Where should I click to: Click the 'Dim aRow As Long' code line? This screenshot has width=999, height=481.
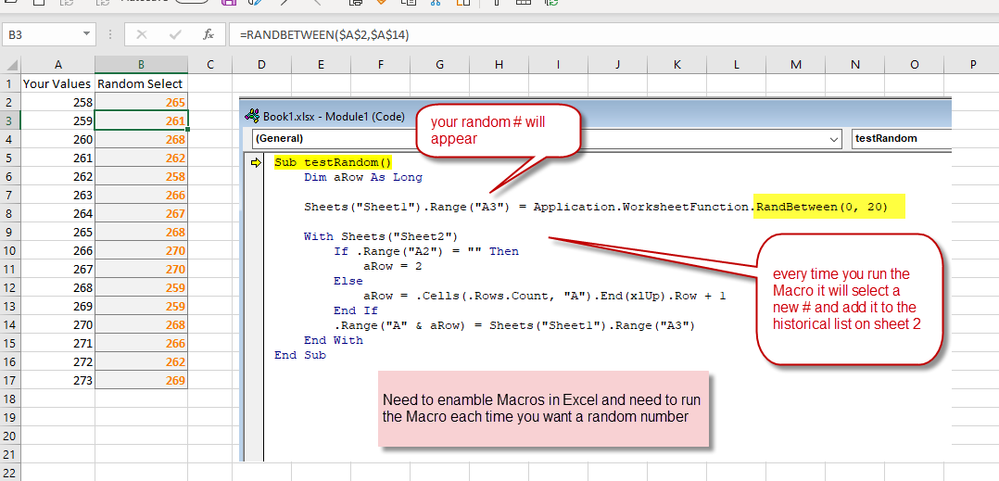(x=363, y=178)
